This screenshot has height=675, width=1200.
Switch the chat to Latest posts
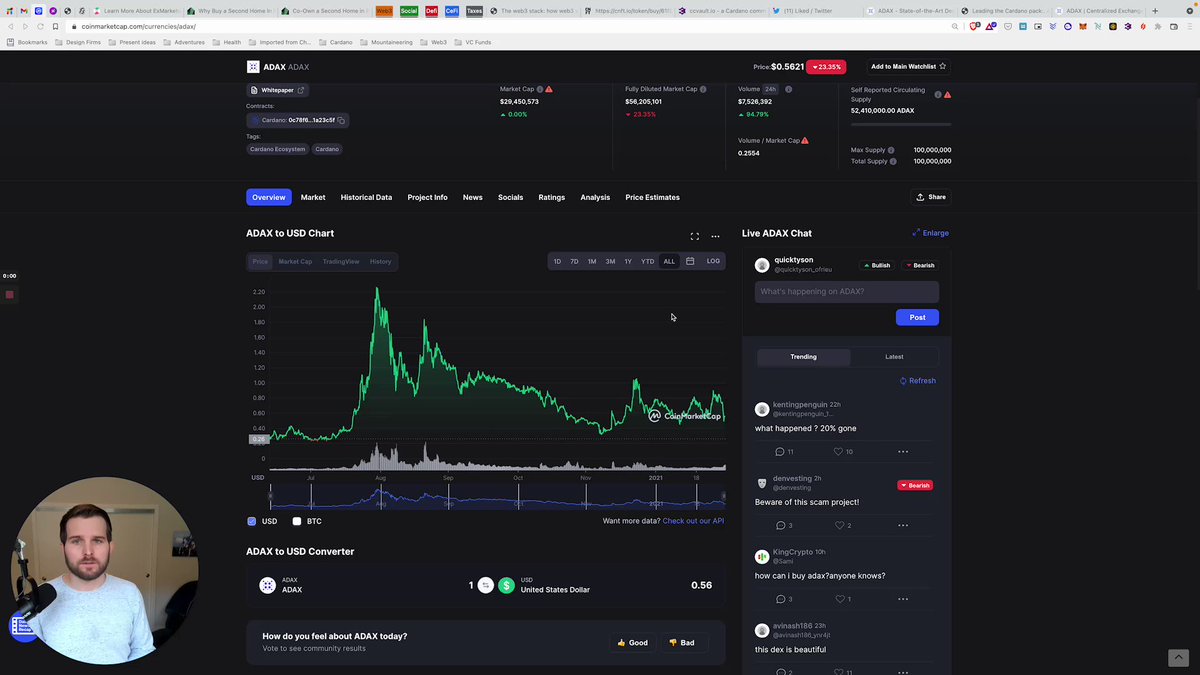click(894, 356)
